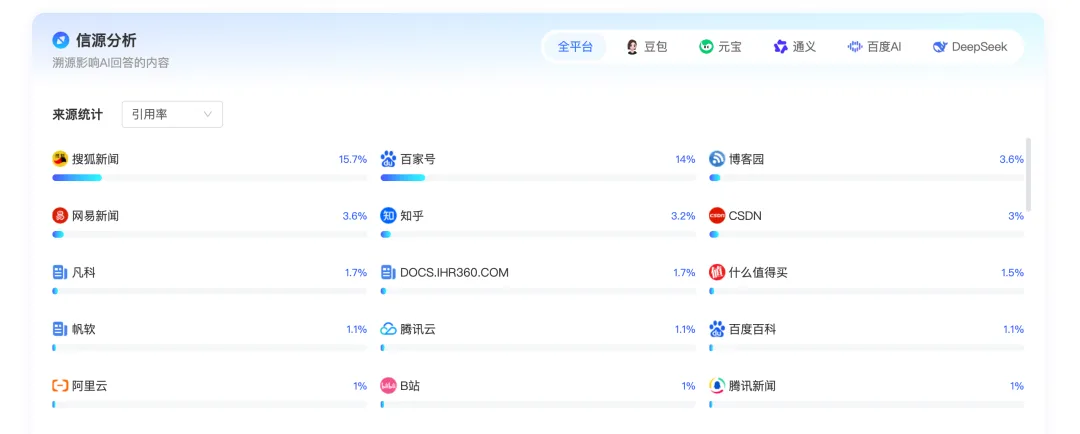This screenshot has height=434, width=1080.
Task: Click the 什么值得买 red logo icon
Action: click(717, 272)
